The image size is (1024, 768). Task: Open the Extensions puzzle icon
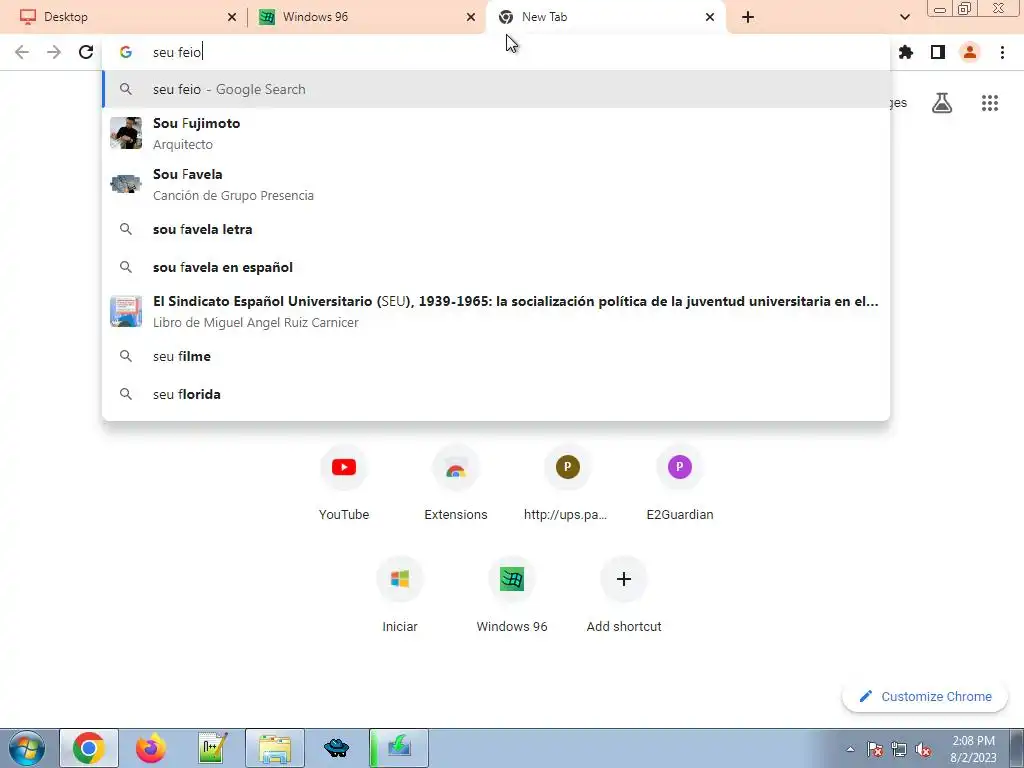[906, 52]
